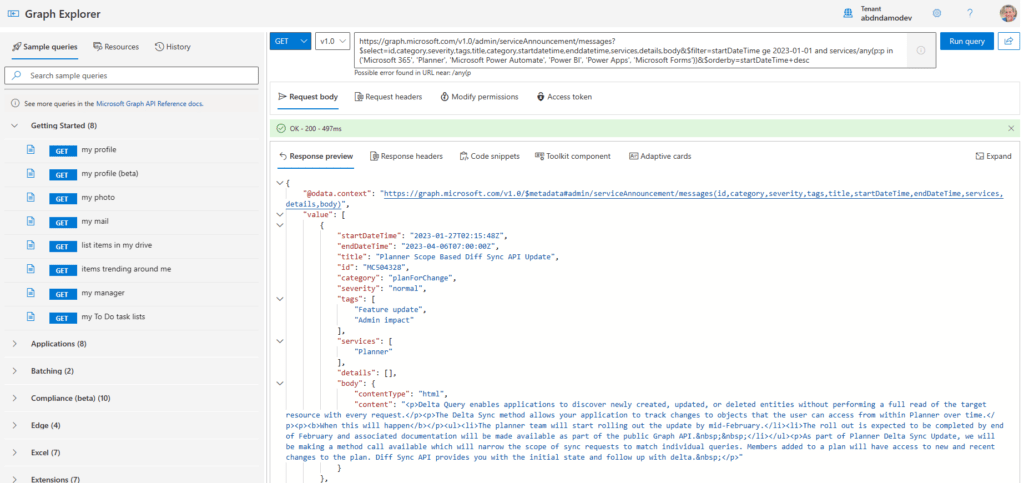Click the startDateTime value 2023-01-27T02:15:48Z
The width and height of the screenshot is (1024, 483).
pyautogui.click(x=458, y=236)
